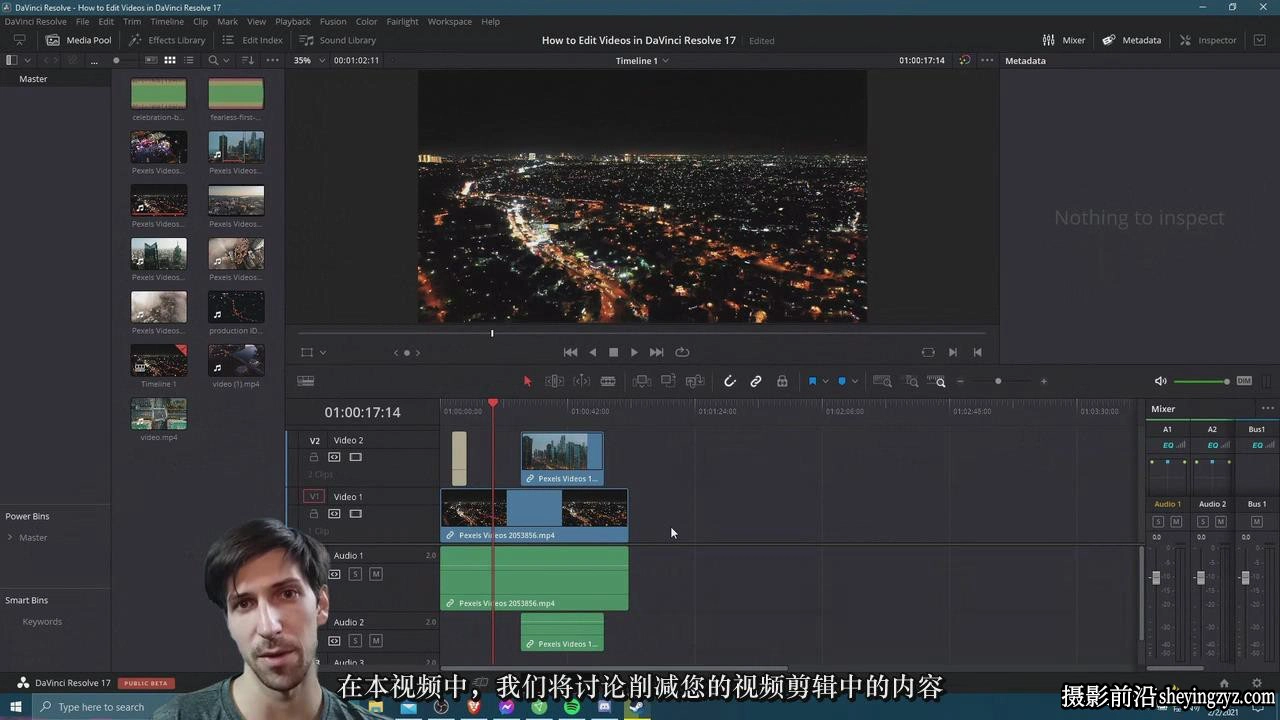
Task: Activate Trim Edit Mode tool
Action: tap(554, 381)
